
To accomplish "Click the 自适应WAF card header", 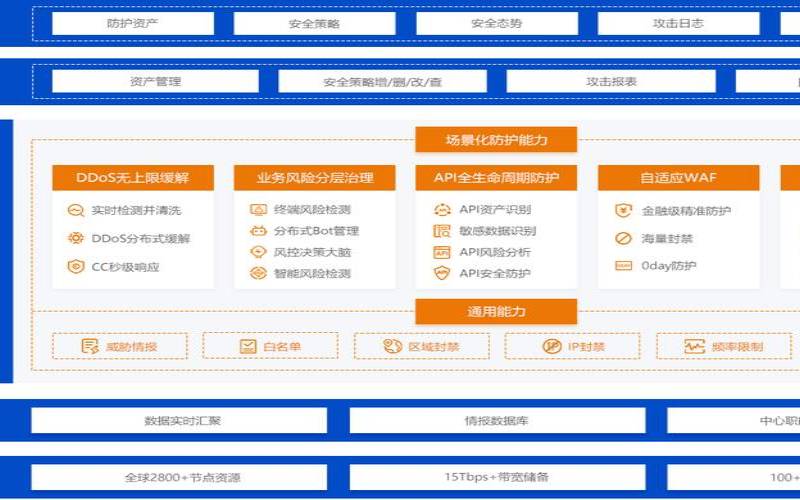I will tap(679, 178).
